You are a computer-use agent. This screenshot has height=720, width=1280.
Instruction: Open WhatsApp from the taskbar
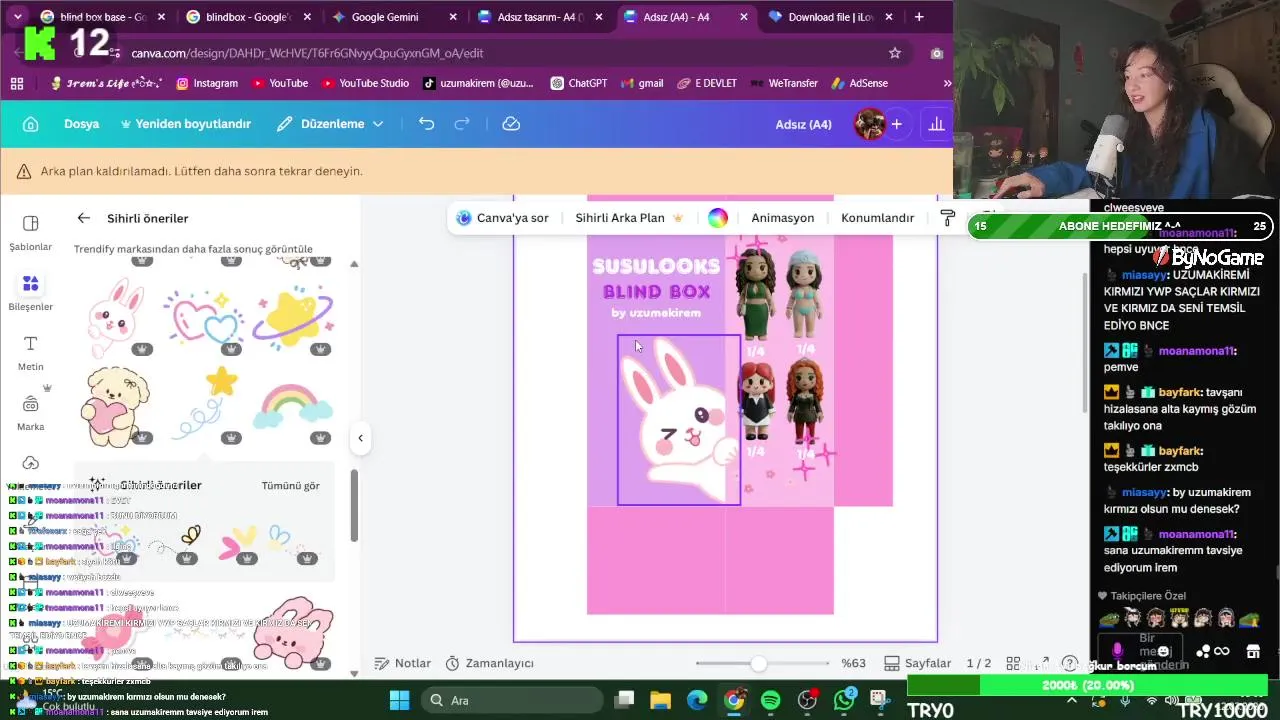(844, 700)
